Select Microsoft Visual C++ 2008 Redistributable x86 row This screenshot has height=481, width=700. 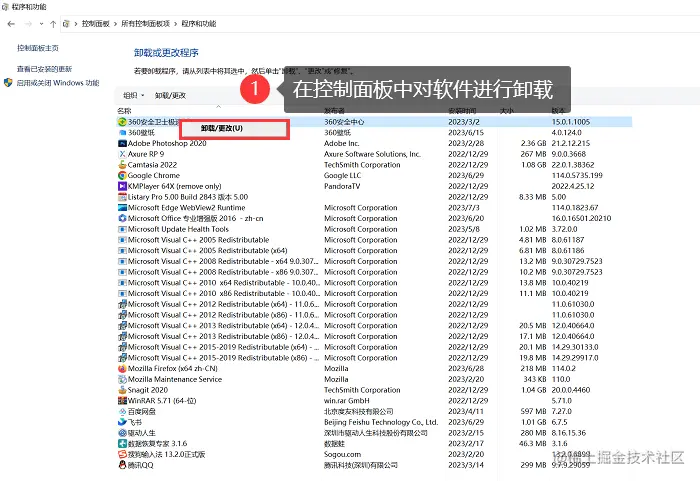[374, 272]
